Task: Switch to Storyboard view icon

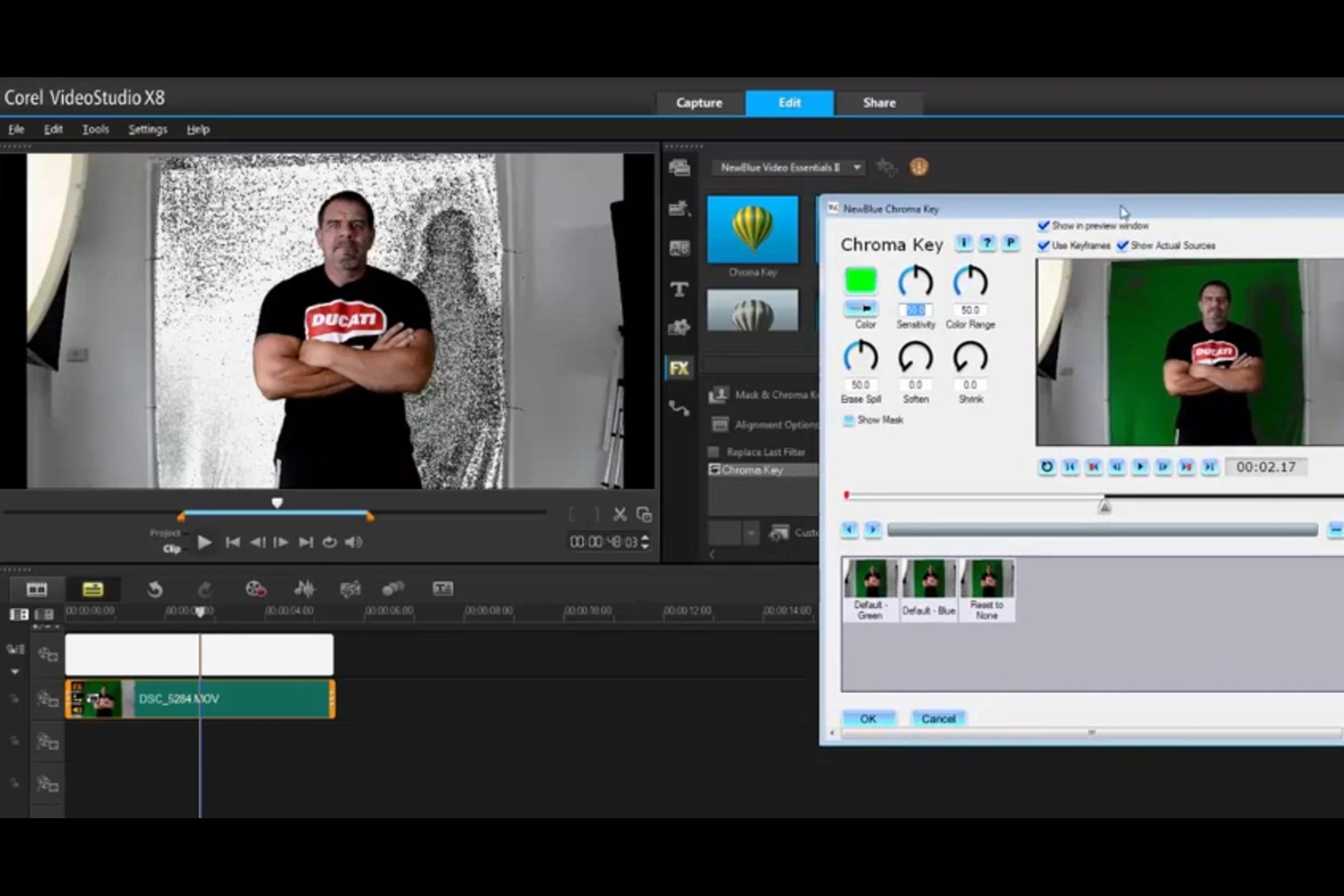Action: pos(36,589)
